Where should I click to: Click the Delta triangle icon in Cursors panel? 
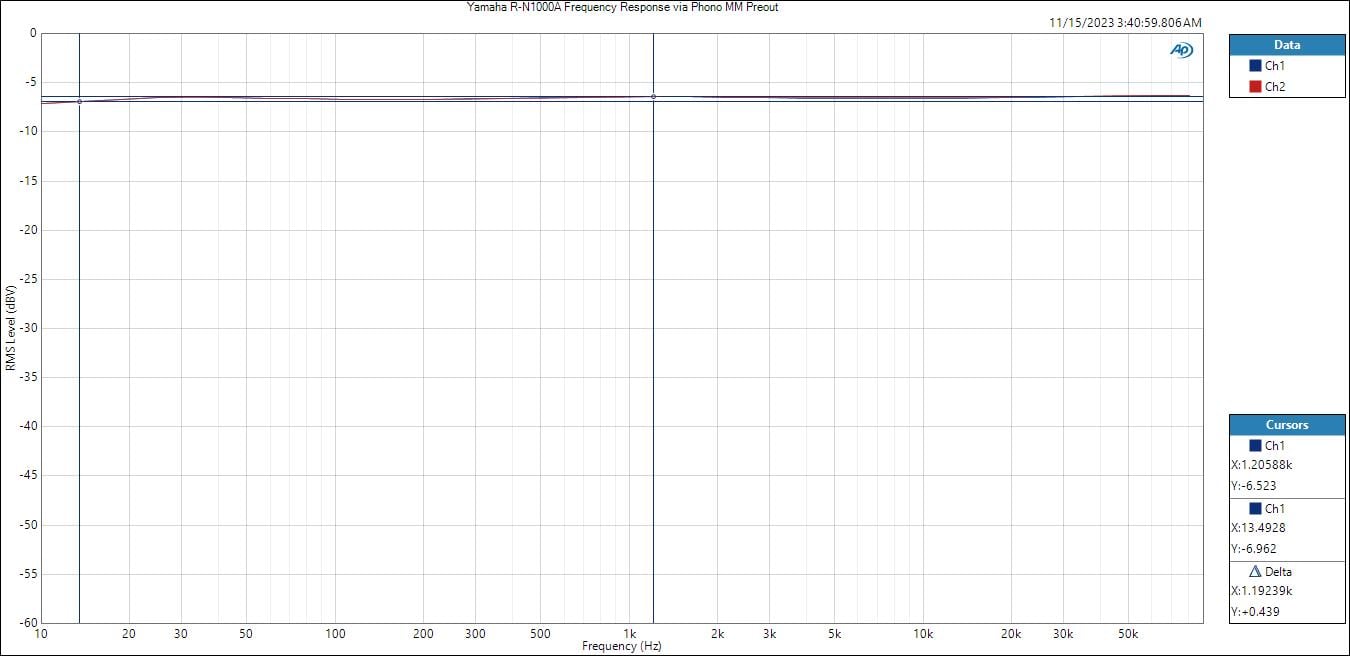pos(1255,572)
